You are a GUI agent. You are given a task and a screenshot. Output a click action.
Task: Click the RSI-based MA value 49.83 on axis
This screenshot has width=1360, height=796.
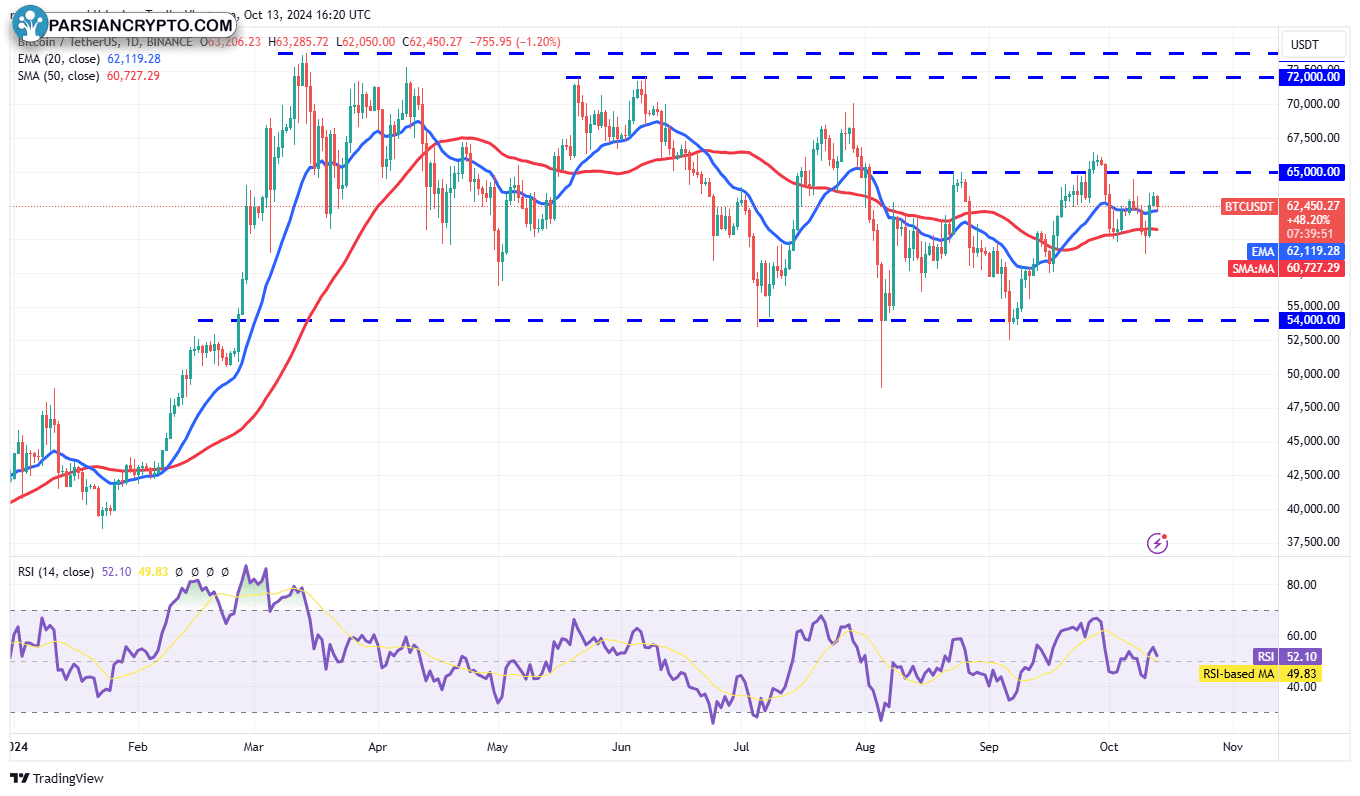1302,674
